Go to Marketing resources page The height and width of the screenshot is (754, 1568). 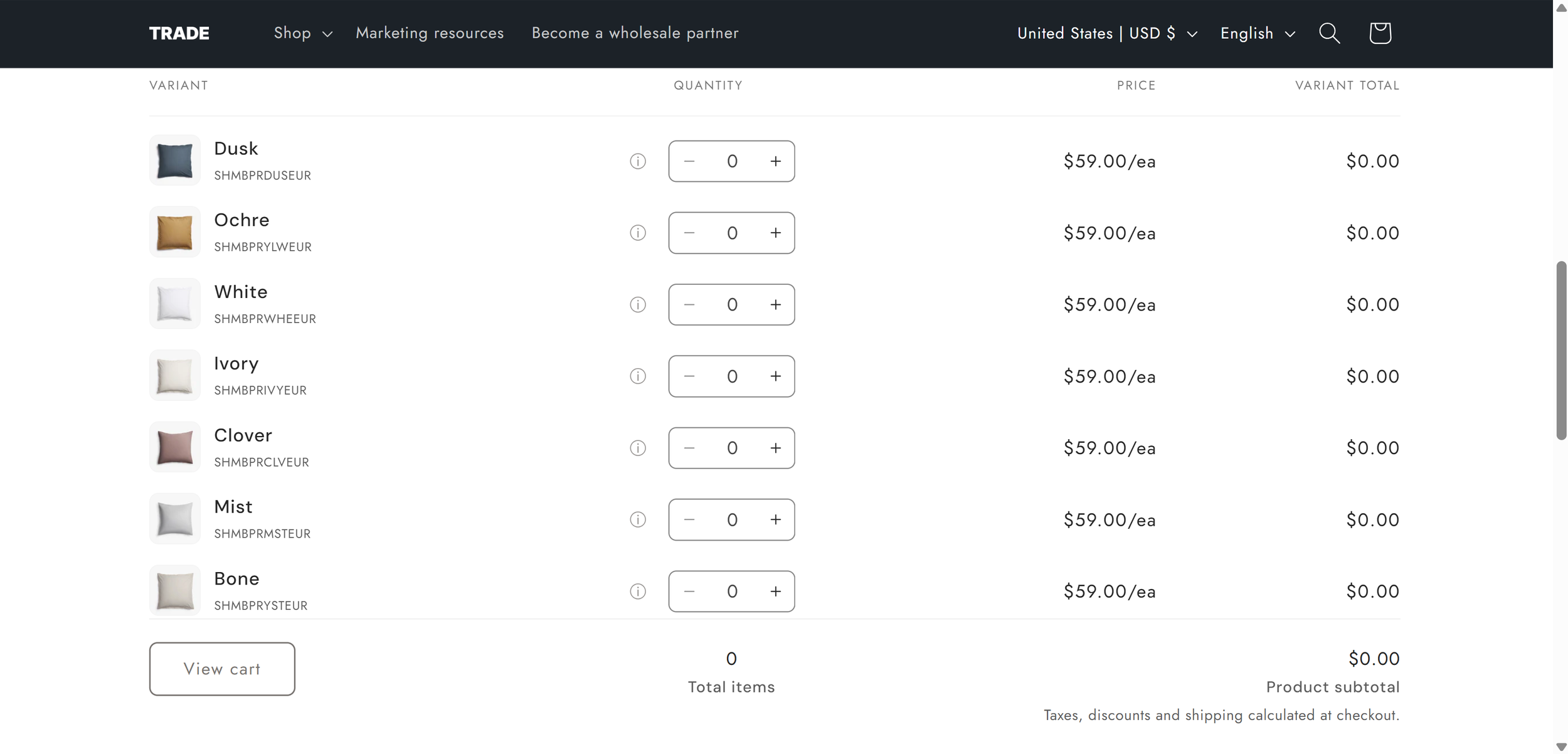tap(430, 33)
